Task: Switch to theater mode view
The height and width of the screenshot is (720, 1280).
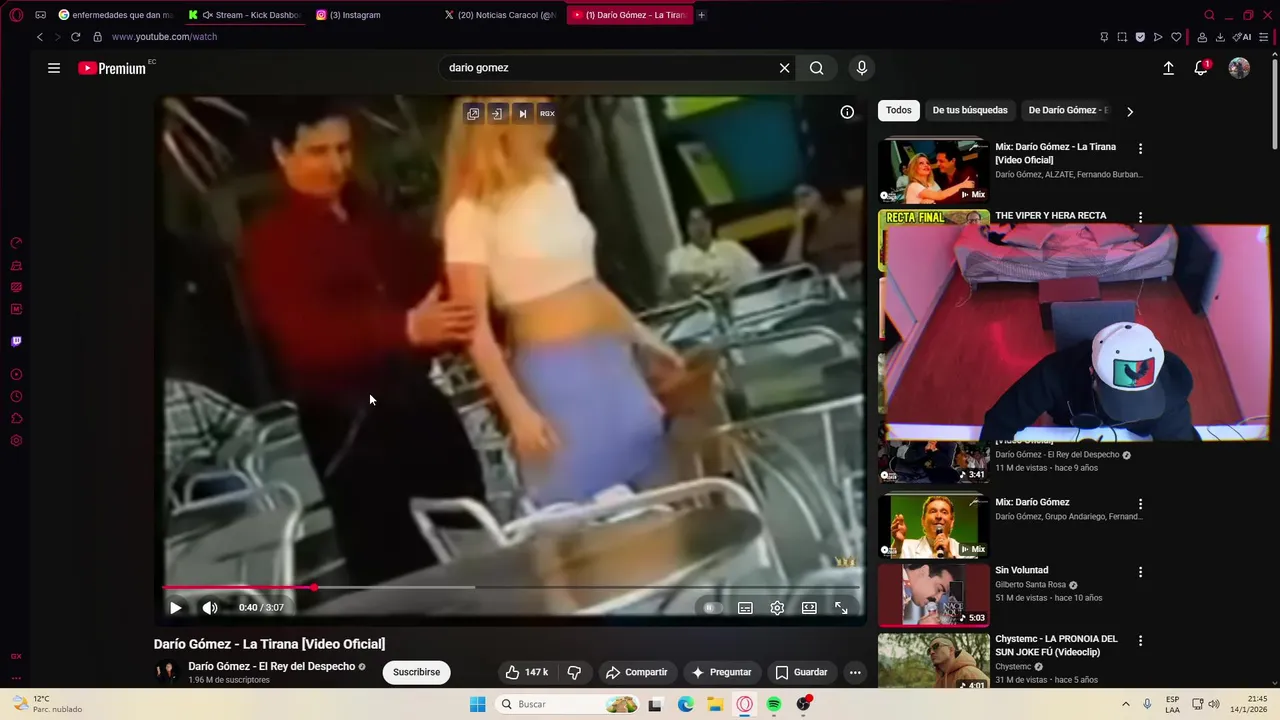Action: 809,607
